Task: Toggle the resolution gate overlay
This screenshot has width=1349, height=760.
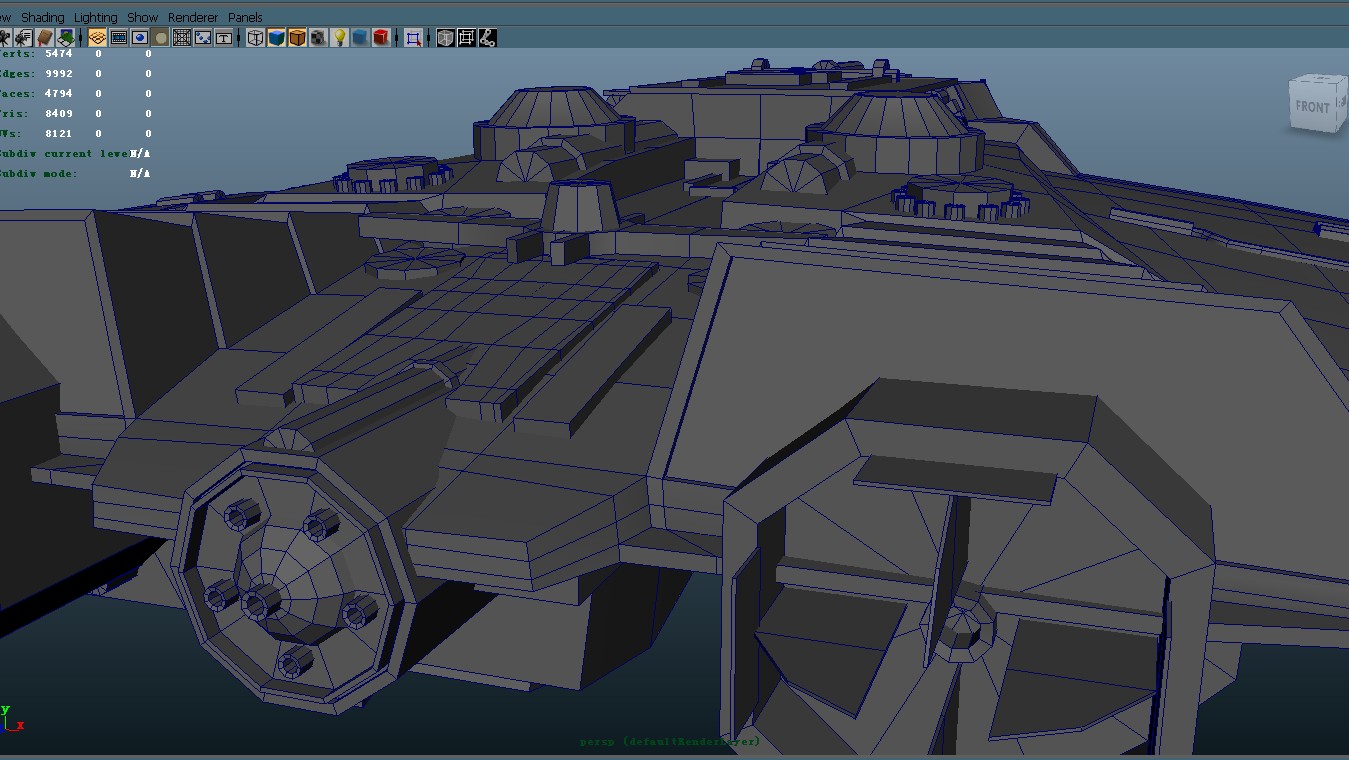Action: tap(140, 38)
